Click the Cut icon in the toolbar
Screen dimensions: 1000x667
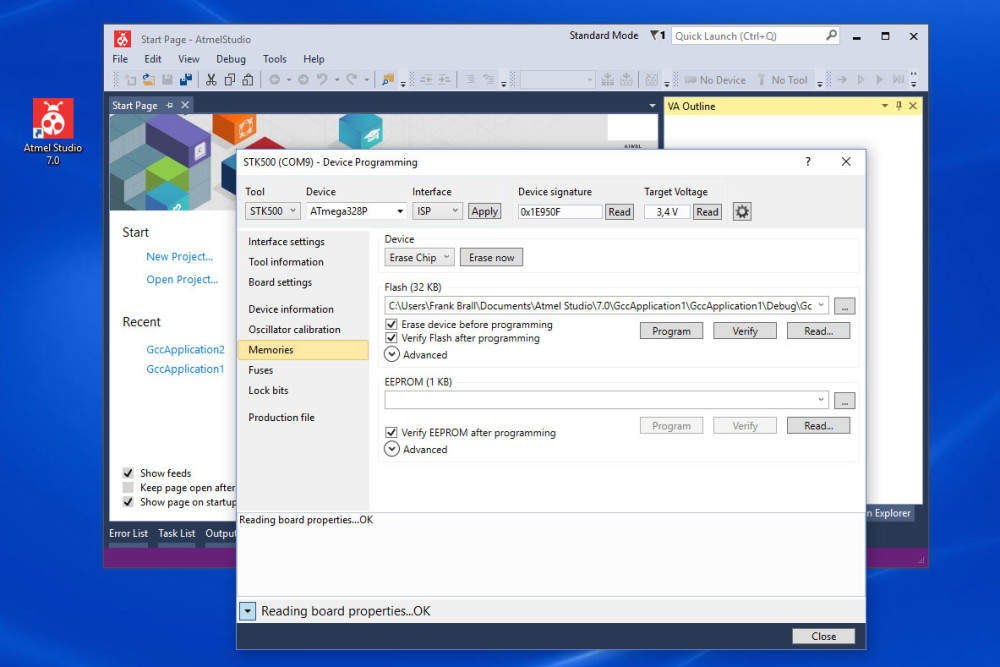(211, 79)
